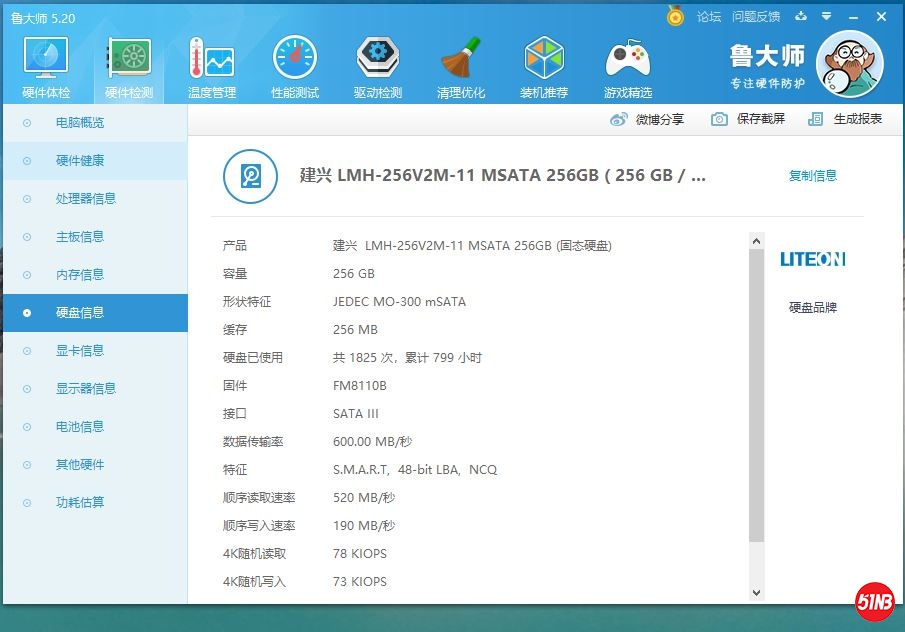The height and width of the screenshot is (632, 905).
Task: Select the 装机推荐 cube icon
Action: click(544, 60)
